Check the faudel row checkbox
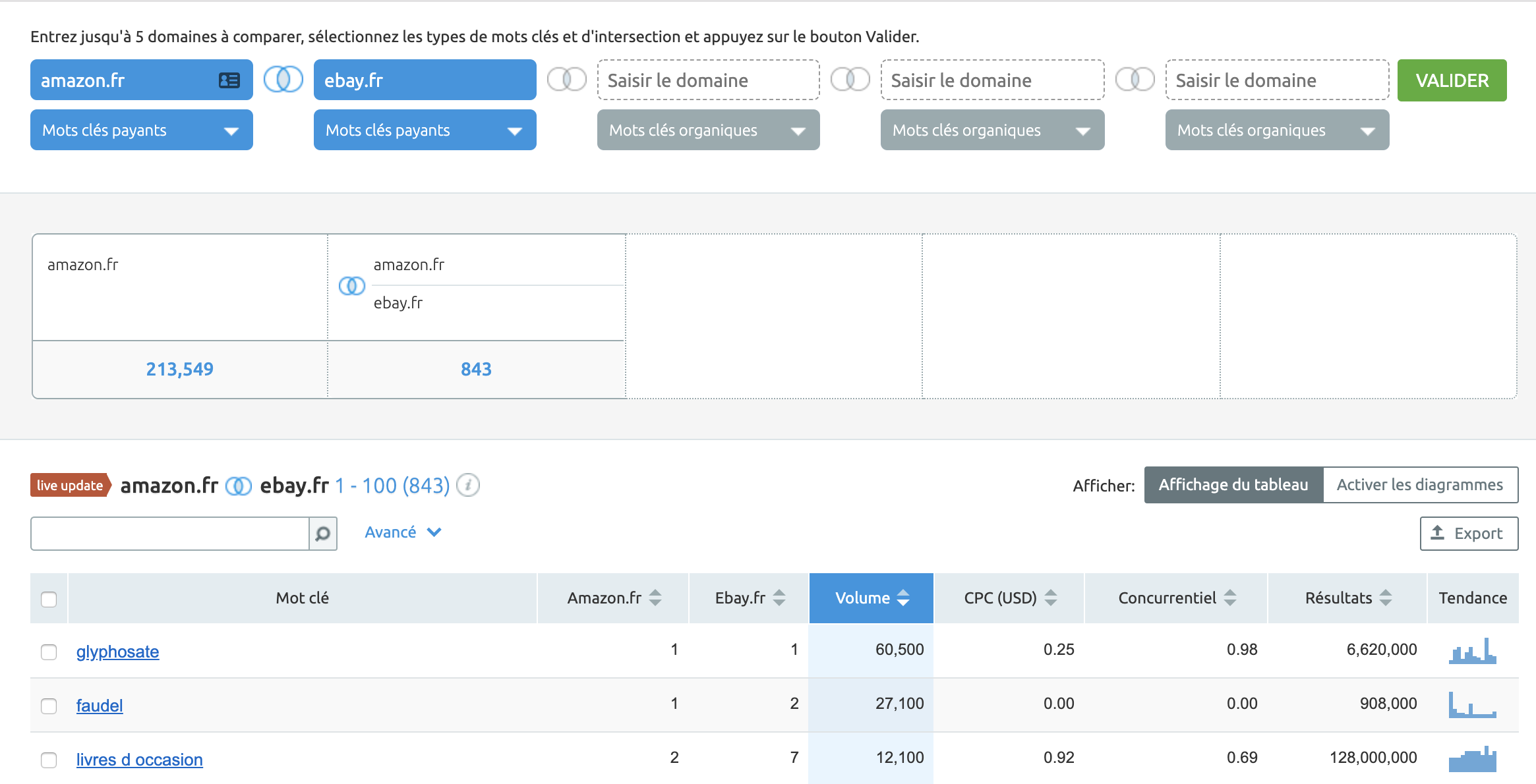 click(x=49, y=706)
